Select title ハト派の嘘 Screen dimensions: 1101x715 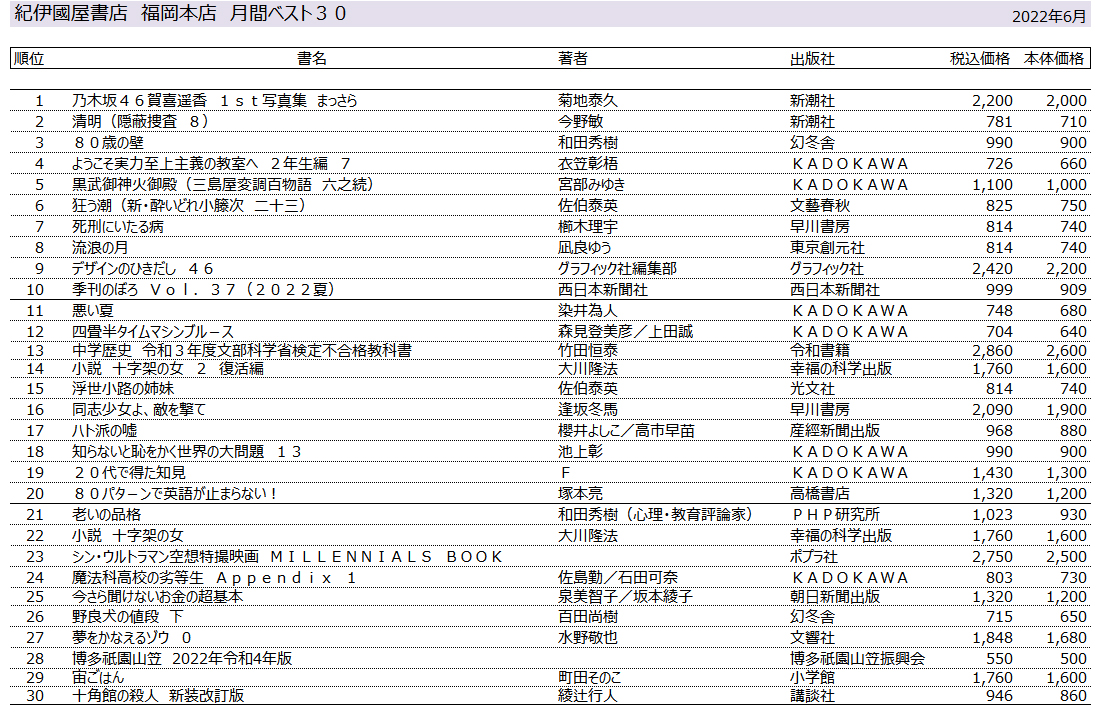click(x=105, y=430)
